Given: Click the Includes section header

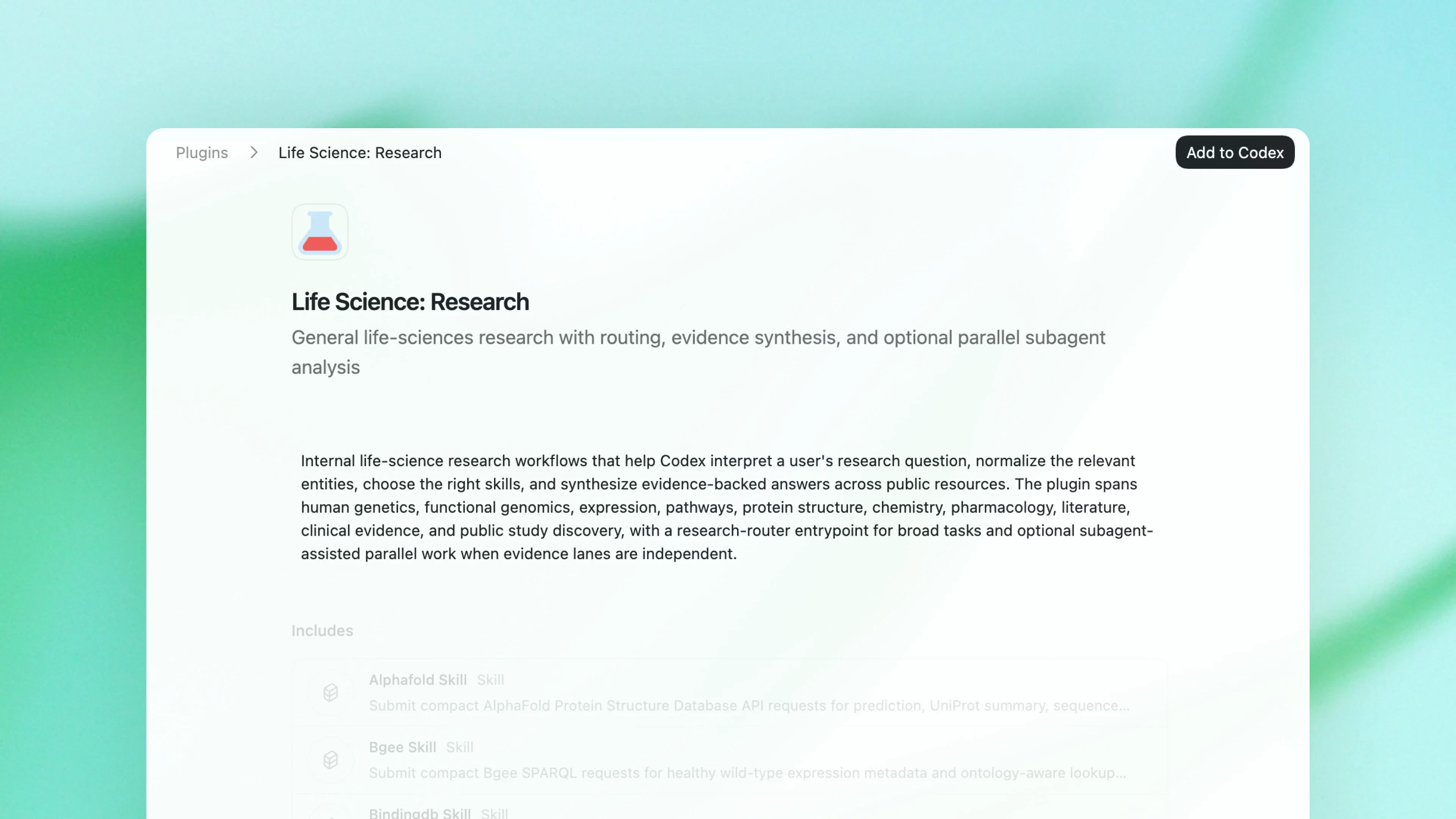Looking at the screenshot, I should 322,630.
